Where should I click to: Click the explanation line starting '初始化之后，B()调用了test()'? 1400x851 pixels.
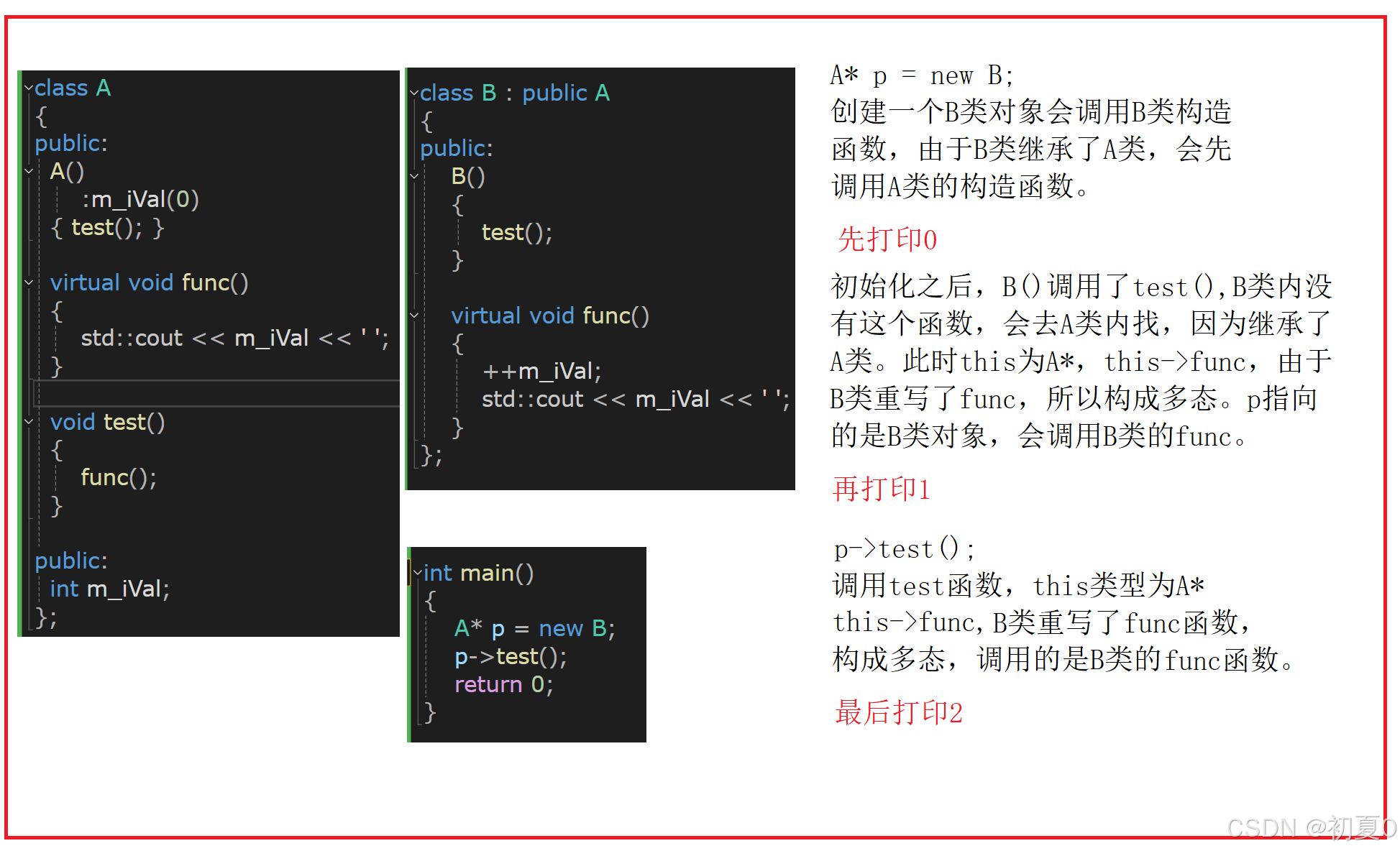(1081, 286)
